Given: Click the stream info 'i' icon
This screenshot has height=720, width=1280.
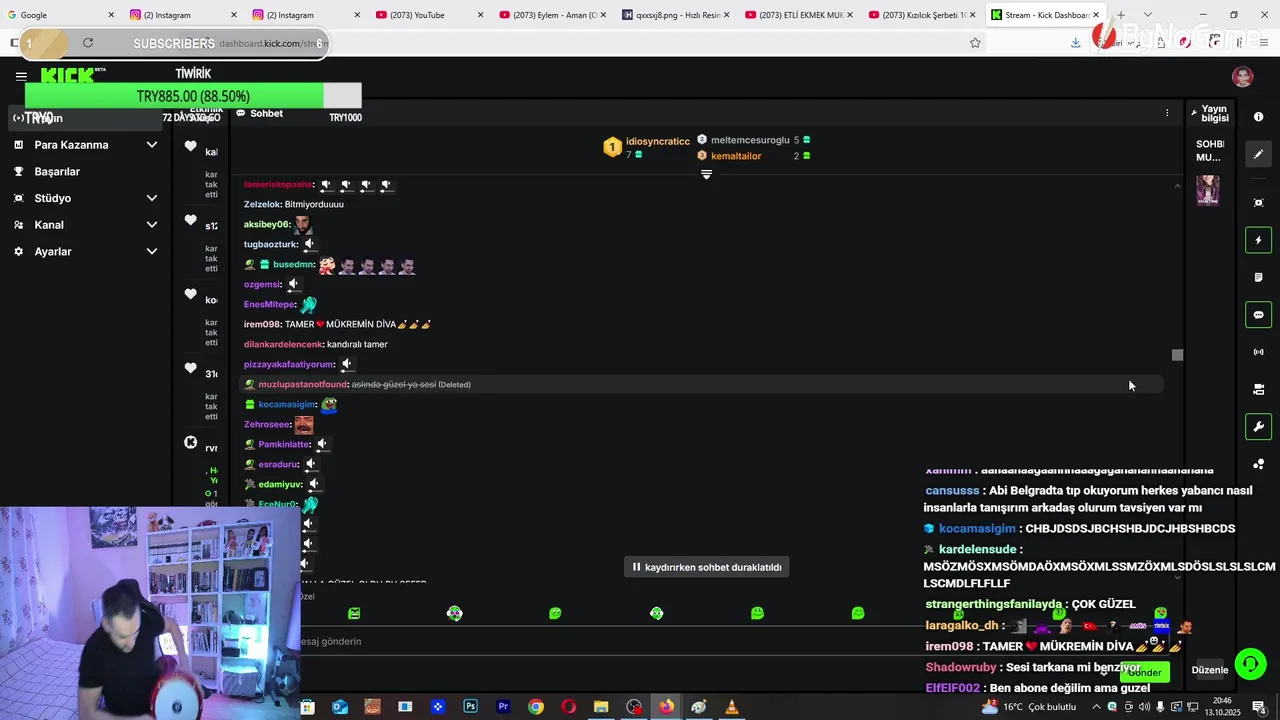Looking at the screenshot, I should (x=1258, y=117).
